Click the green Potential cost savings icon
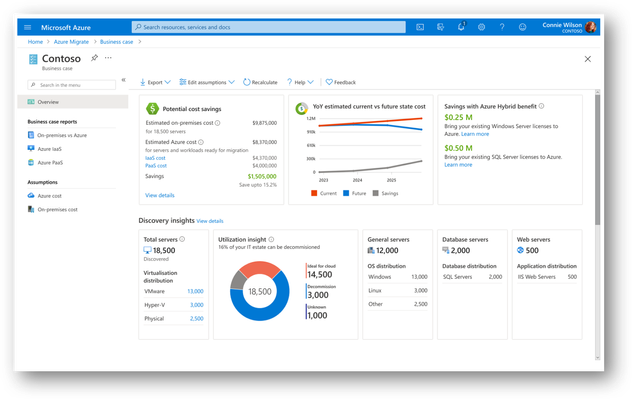Viewport: 633px width, 400px height. 152,108
